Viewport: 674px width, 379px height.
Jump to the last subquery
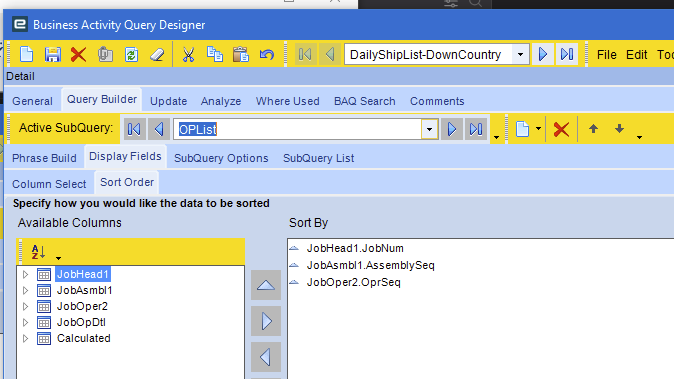476,129
